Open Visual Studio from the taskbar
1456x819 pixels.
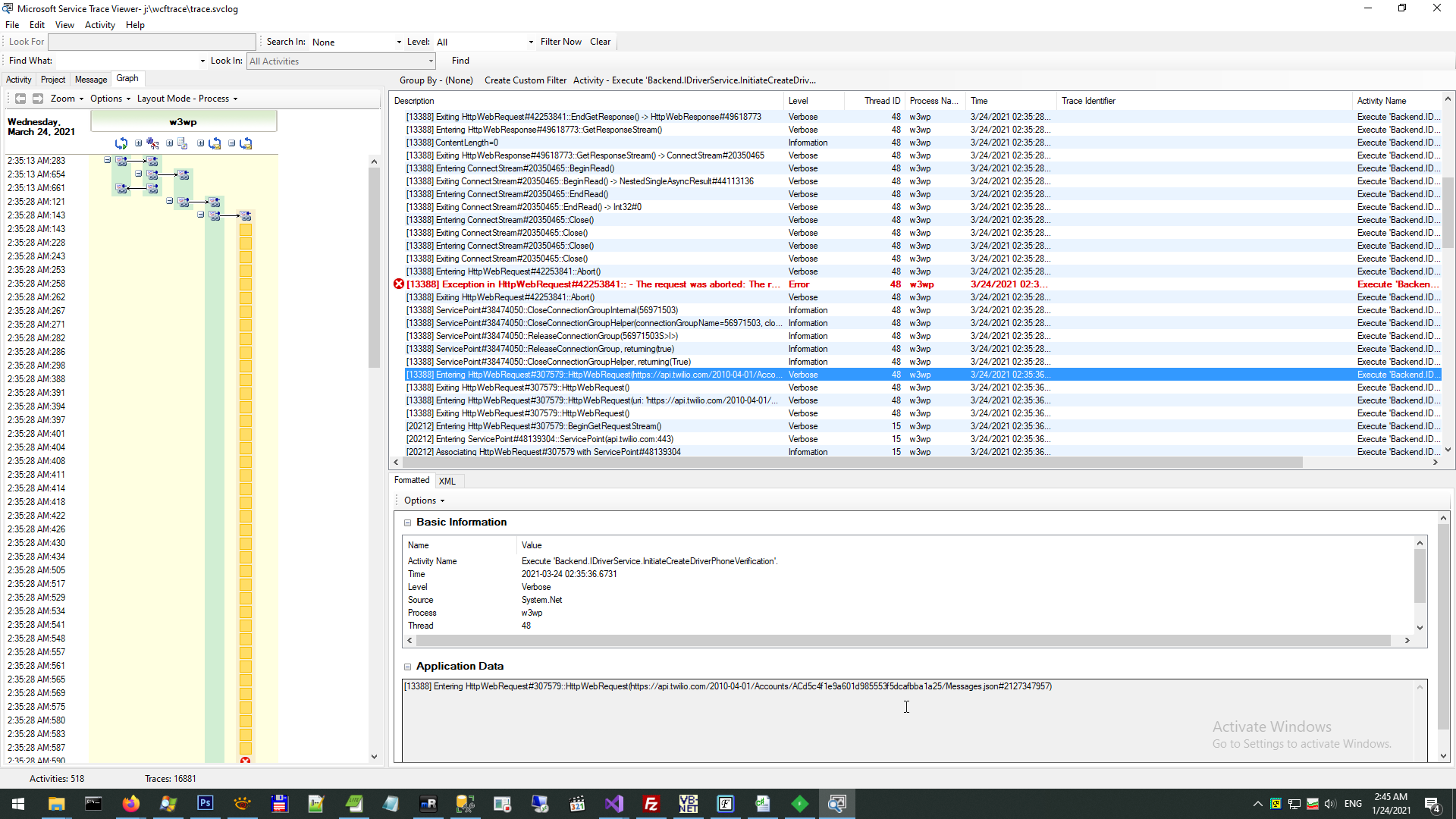tap(613, 804)
